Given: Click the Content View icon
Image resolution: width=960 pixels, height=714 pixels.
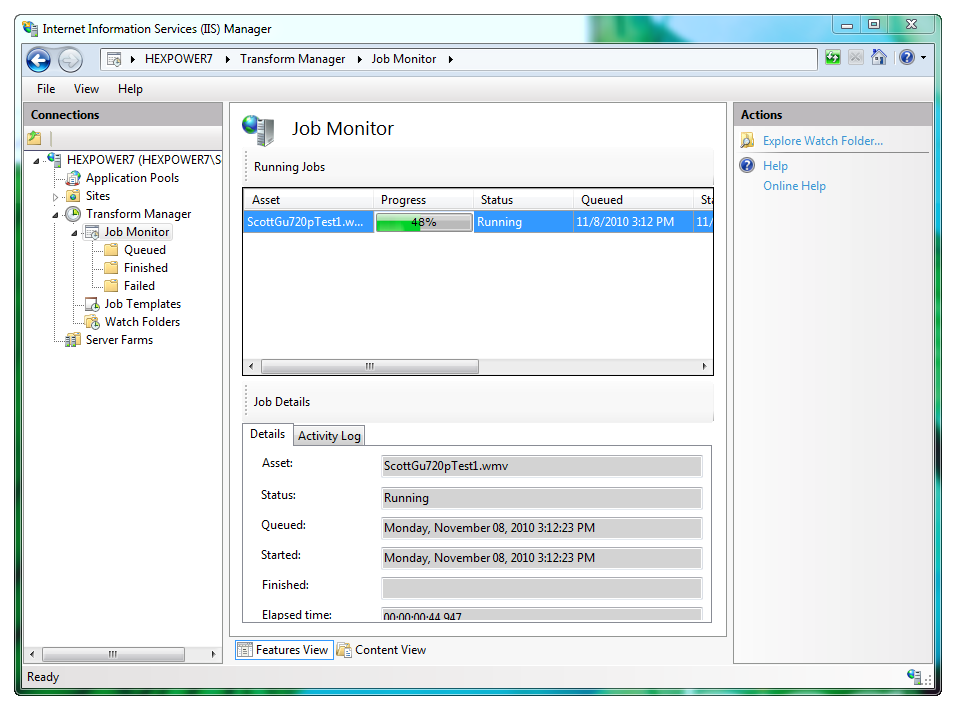Looking at the screenshot, I should pos(344,650).
